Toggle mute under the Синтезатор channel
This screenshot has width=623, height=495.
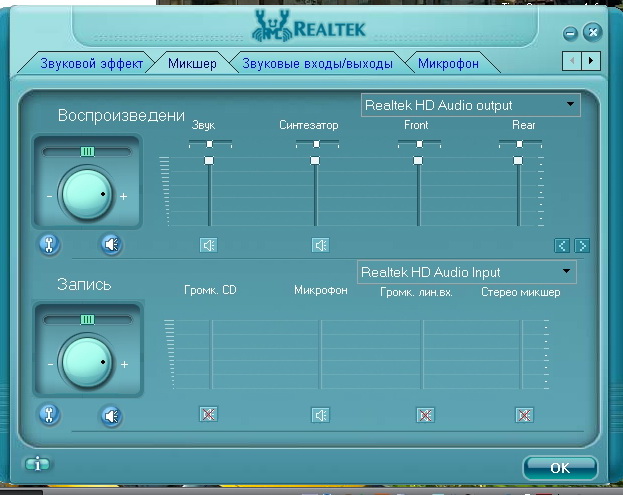(320, 244)
